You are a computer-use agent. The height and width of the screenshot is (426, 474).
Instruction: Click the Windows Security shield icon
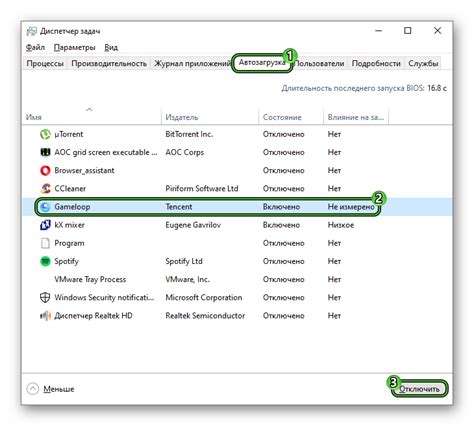[45, 297]
